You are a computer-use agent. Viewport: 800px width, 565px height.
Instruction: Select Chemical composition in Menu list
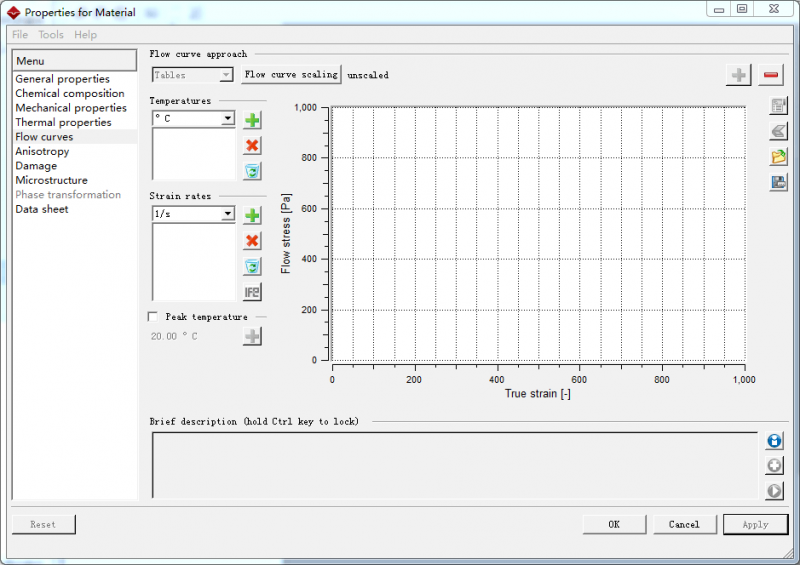70,93
